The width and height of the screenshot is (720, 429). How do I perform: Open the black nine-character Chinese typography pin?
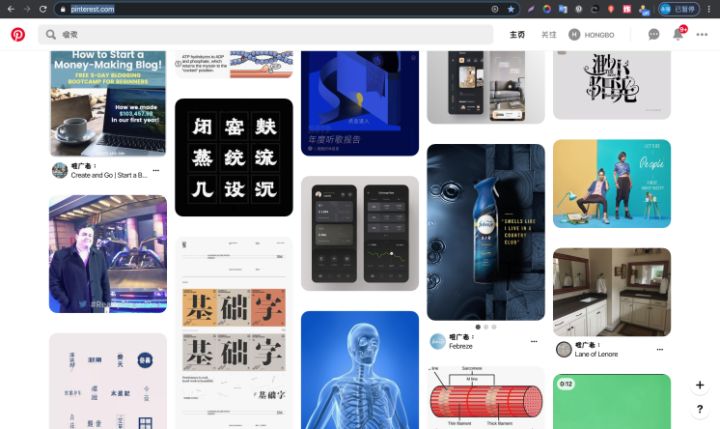234,157
